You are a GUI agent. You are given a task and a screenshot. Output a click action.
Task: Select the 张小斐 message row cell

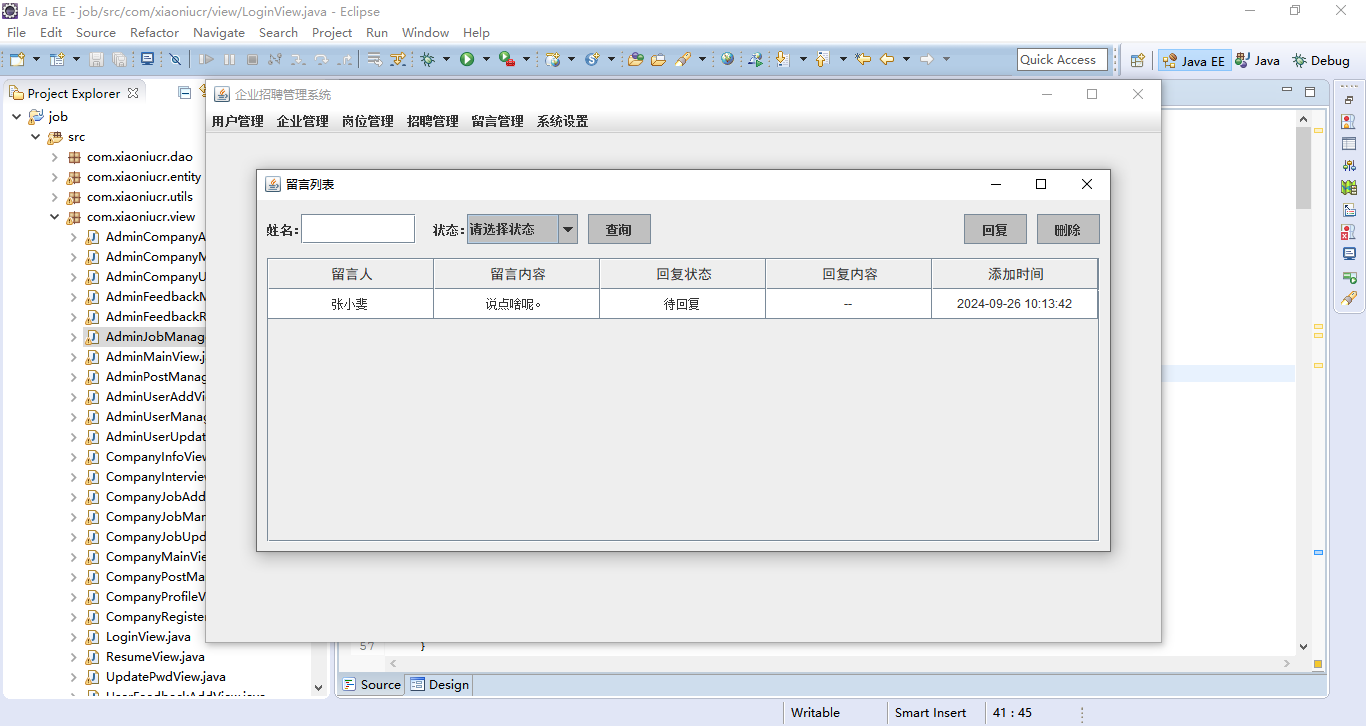(x=350, y=304)
